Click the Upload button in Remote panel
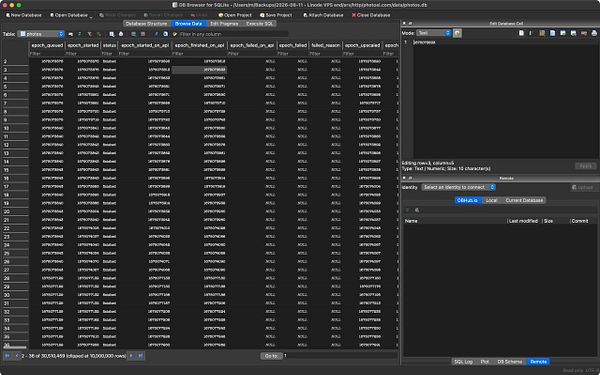This screenshot has width=600, height=375. (x=583, y=187)
